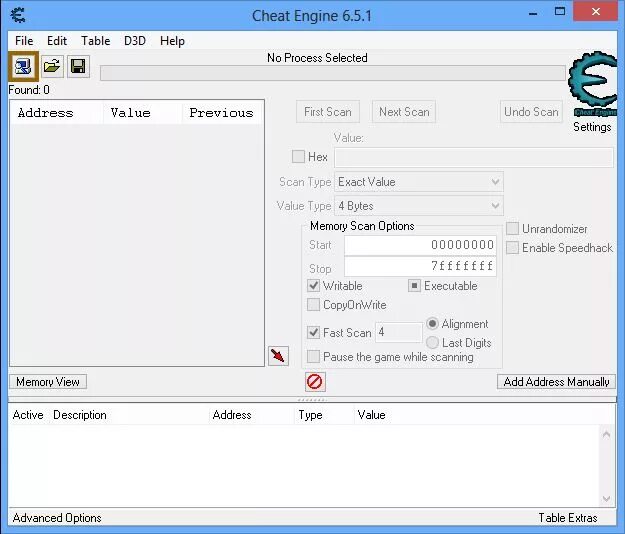Open Advanced Options
This screenshot has width=625, height=534.
click(x=57, y=518)
